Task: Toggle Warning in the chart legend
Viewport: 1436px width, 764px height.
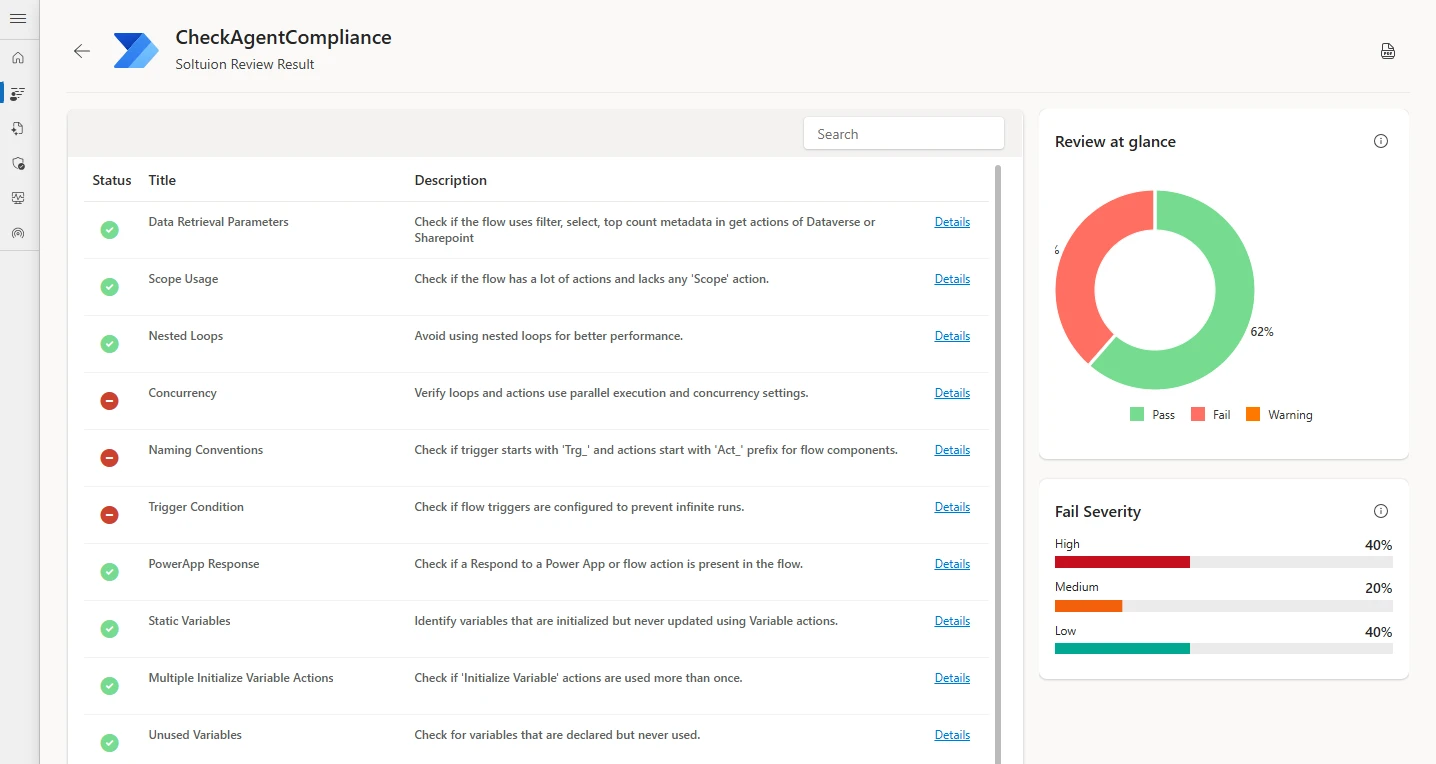Action: 1279,414
